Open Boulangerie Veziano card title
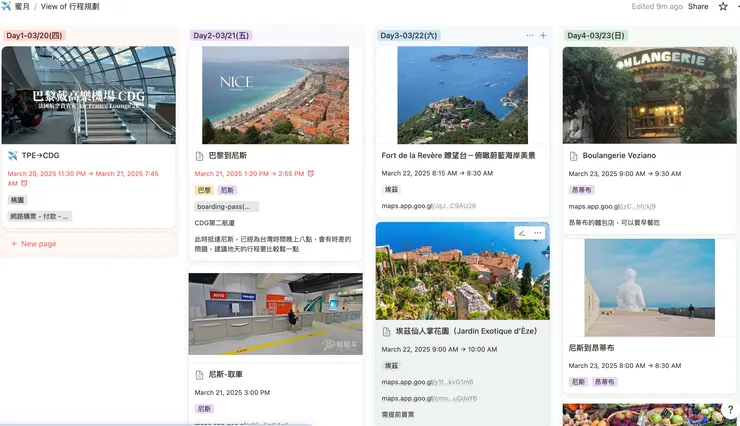This screenshot has height=426, width=740. point(619,155)
